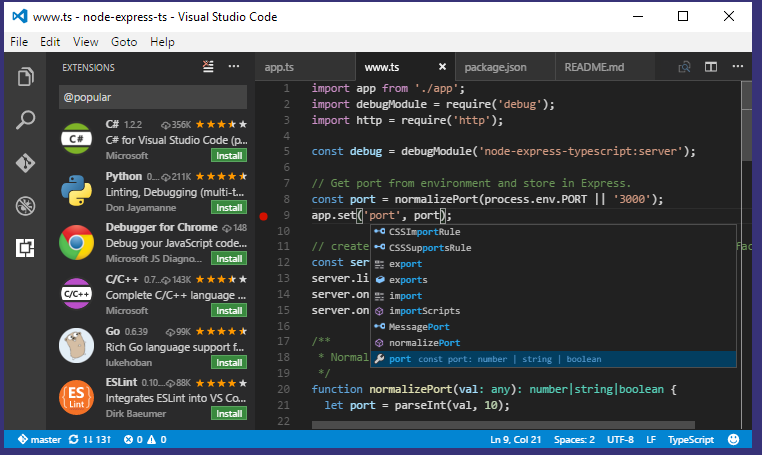Image resolution: width=762 pixels, height=455 pixels.
Task: Split the editor with the split icon
Action: 711,67
